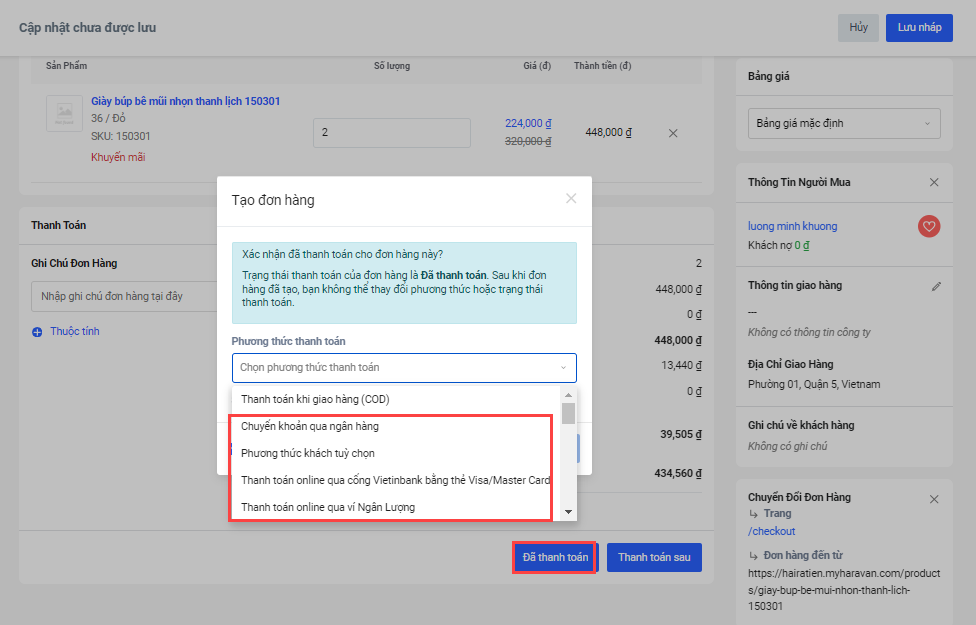Select Thanh toán online qua ví Ngân Lượng
976x625 pixels.
(x=328, y=507)
